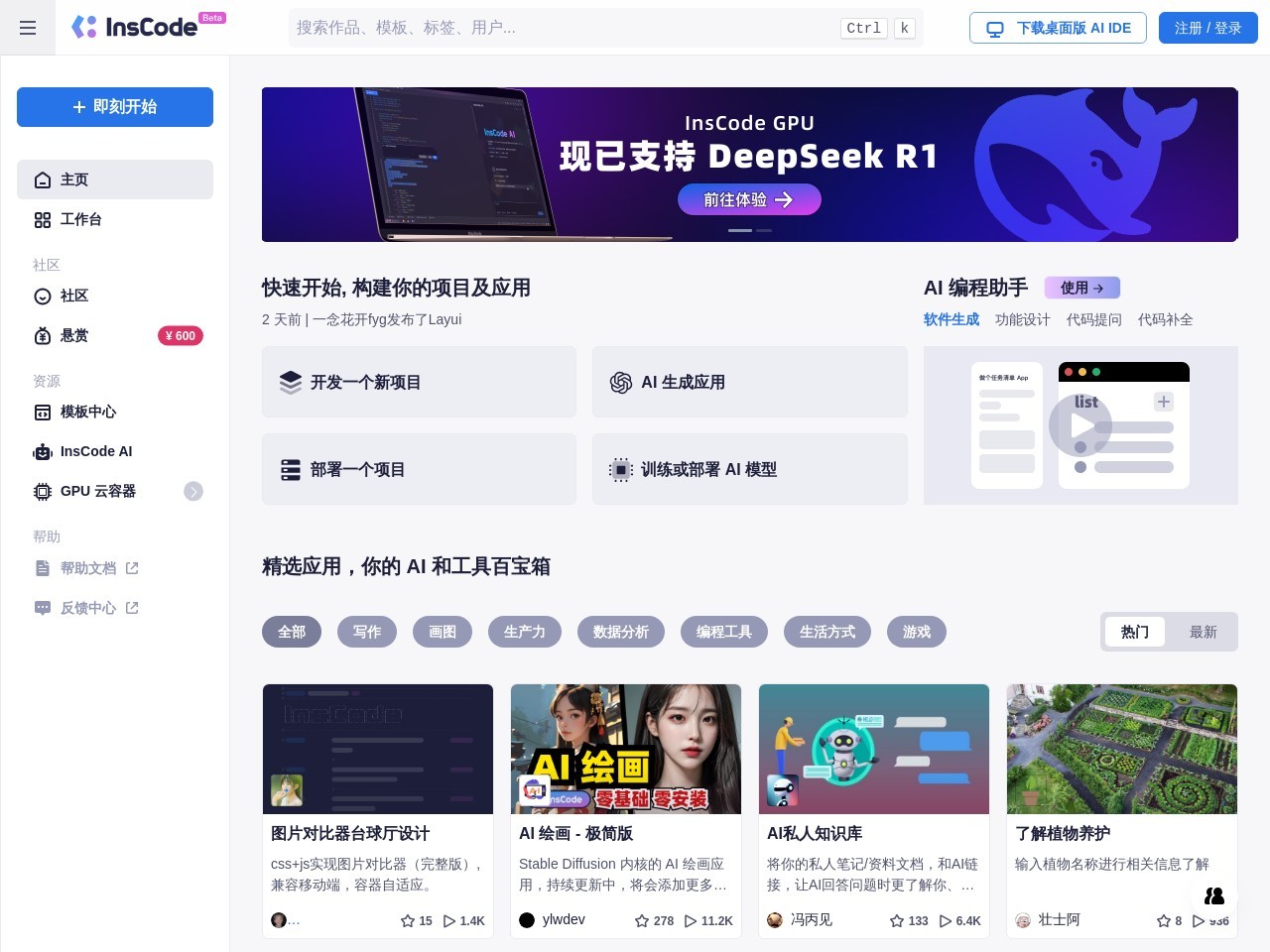Screen dimensions: 1270x952
Task: Filter apps by 生活方式
Action: point(827,632)
